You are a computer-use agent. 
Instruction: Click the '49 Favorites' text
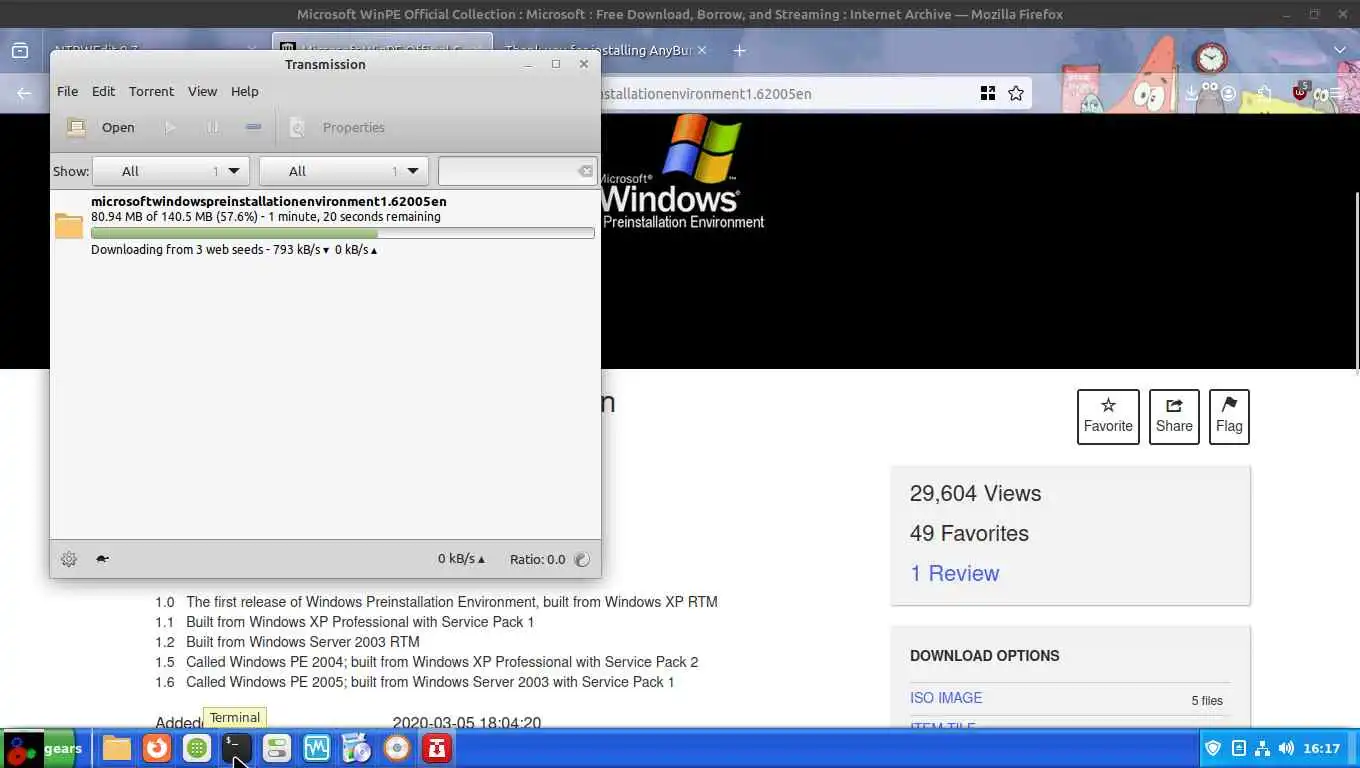click(x=969, y=533)
